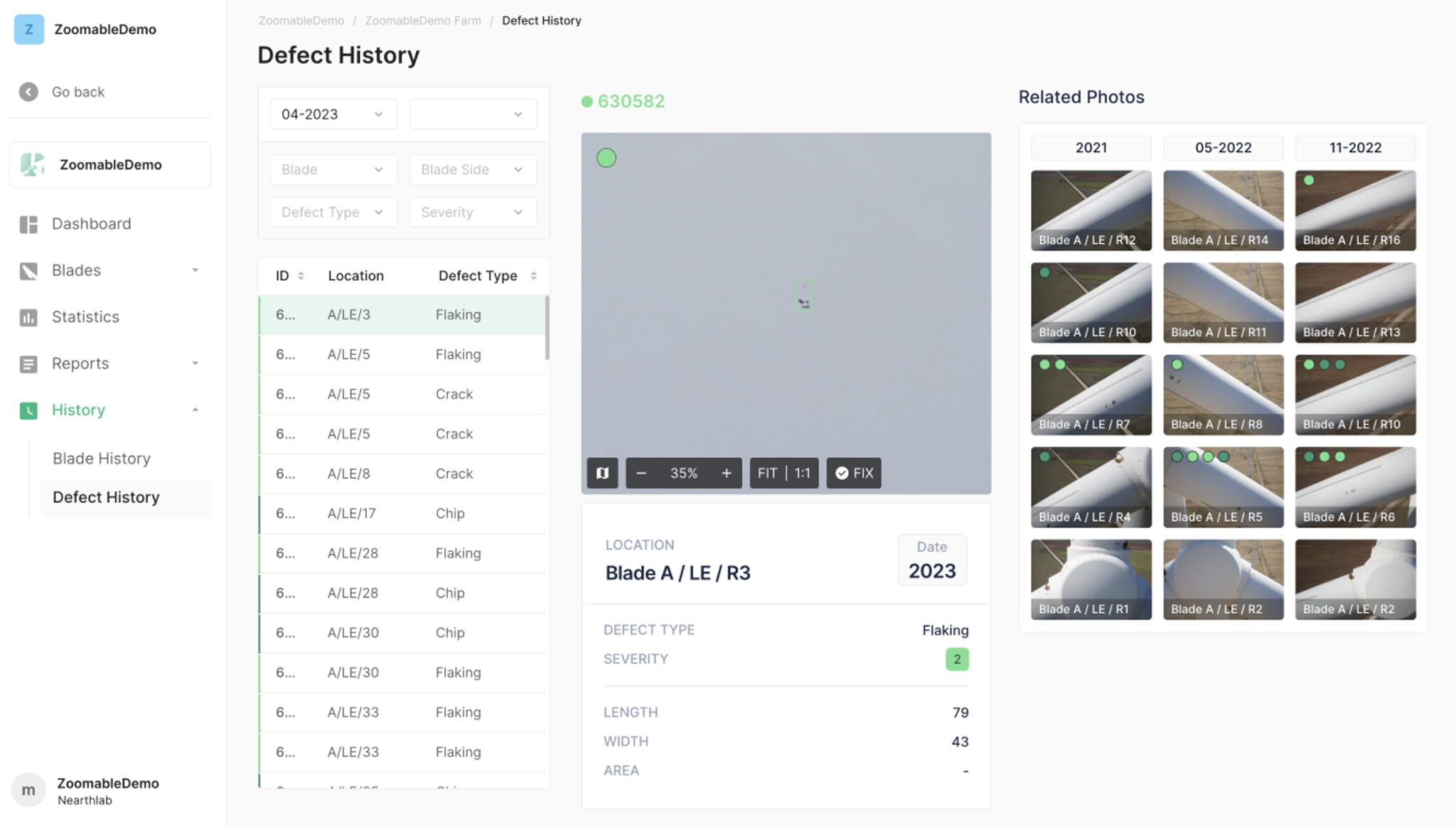
Task: Open Dashboard from sidebar icon
Action: (x=28, y=224)
